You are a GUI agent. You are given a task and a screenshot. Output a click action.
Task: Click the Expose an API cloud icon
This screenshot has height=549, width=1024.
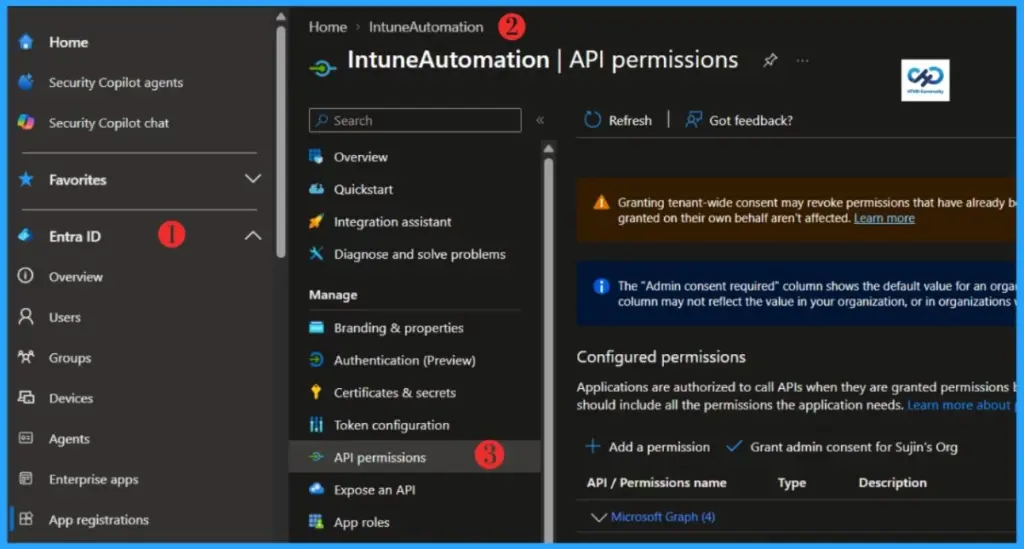(x=316, y=489)
